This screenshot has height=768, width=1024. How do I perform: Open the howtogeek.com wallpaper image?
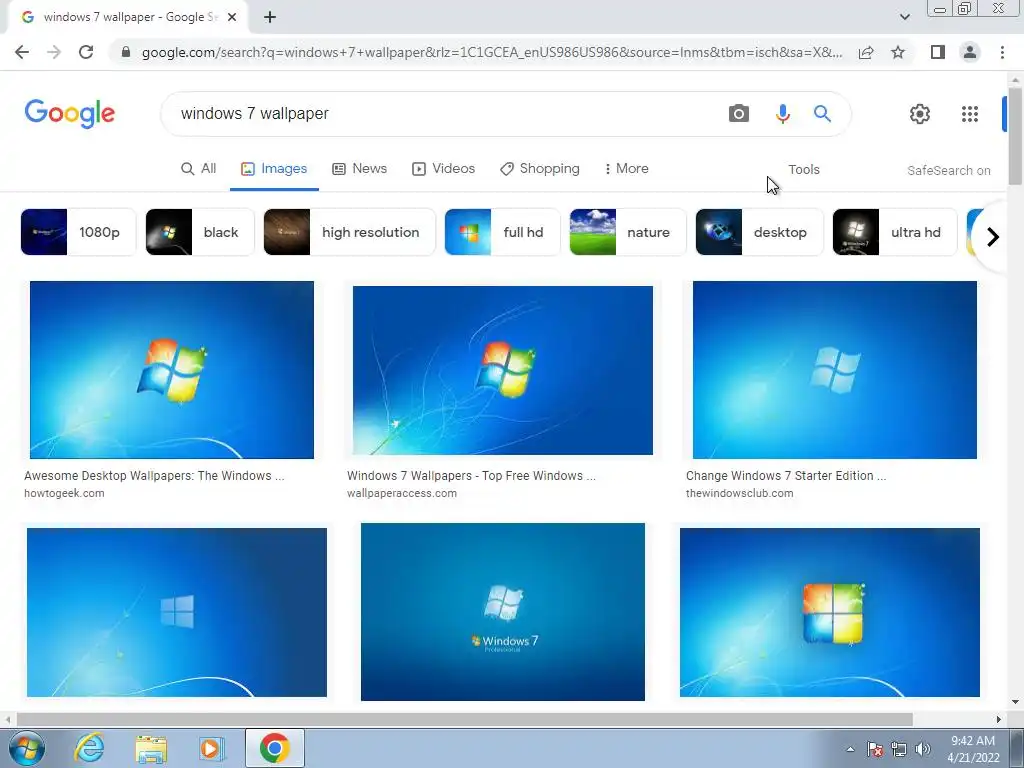pyautogui.click(x=172, y=370)
